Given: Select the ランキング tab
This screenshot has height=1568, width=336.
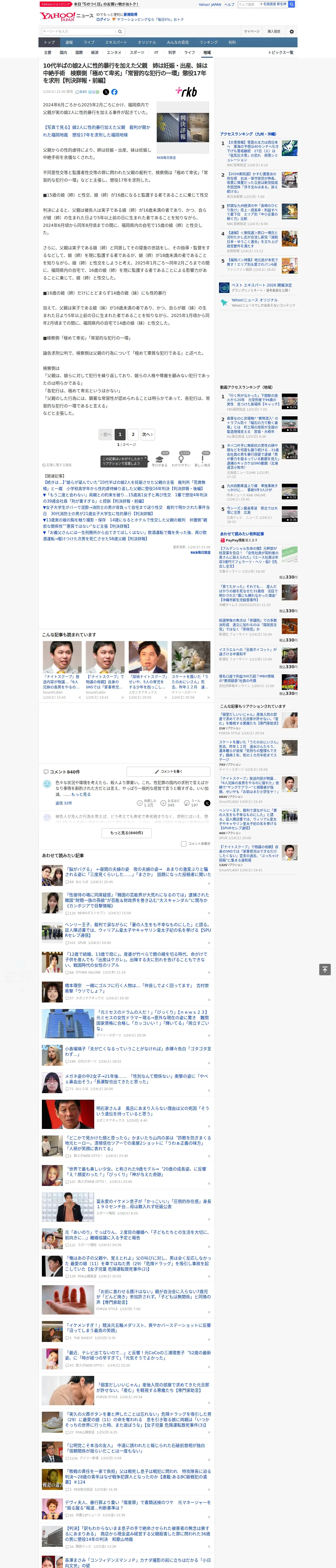Looking at the screenshot, I should [x=209, y=43].
